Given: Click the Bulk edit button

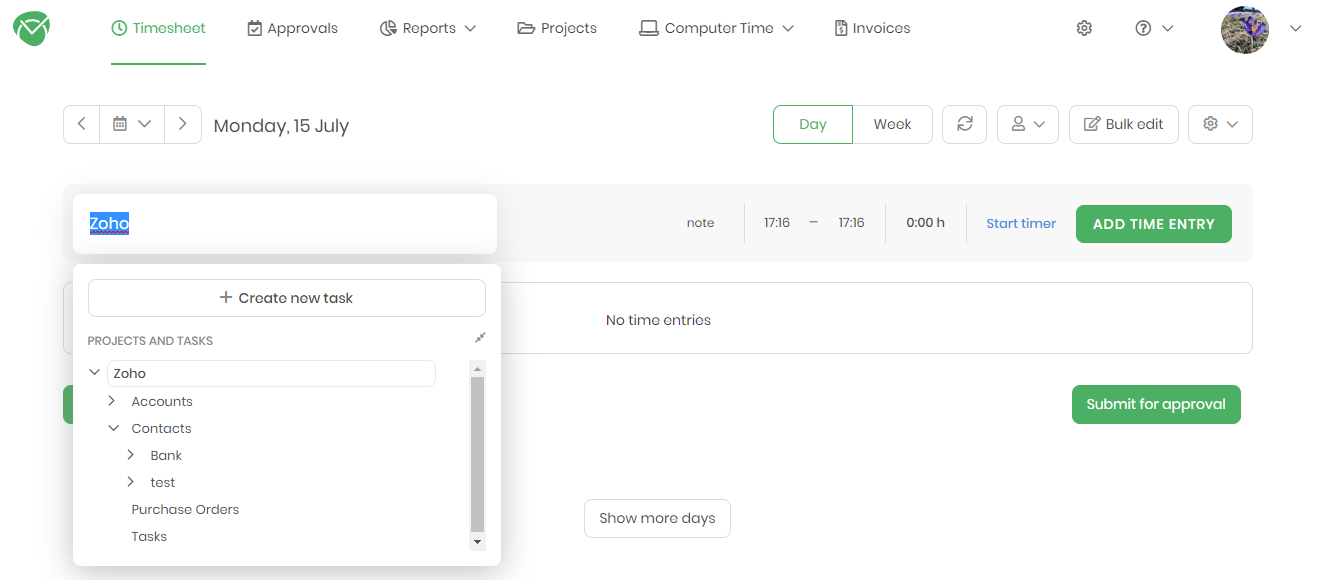Looking at the screenshot, I should 1124,124.
